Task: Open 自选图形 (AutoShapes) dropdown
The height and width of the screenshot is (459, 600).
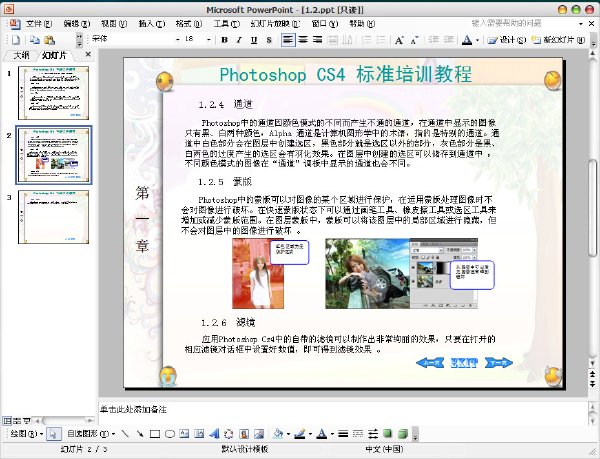Action: pos(91,434)
